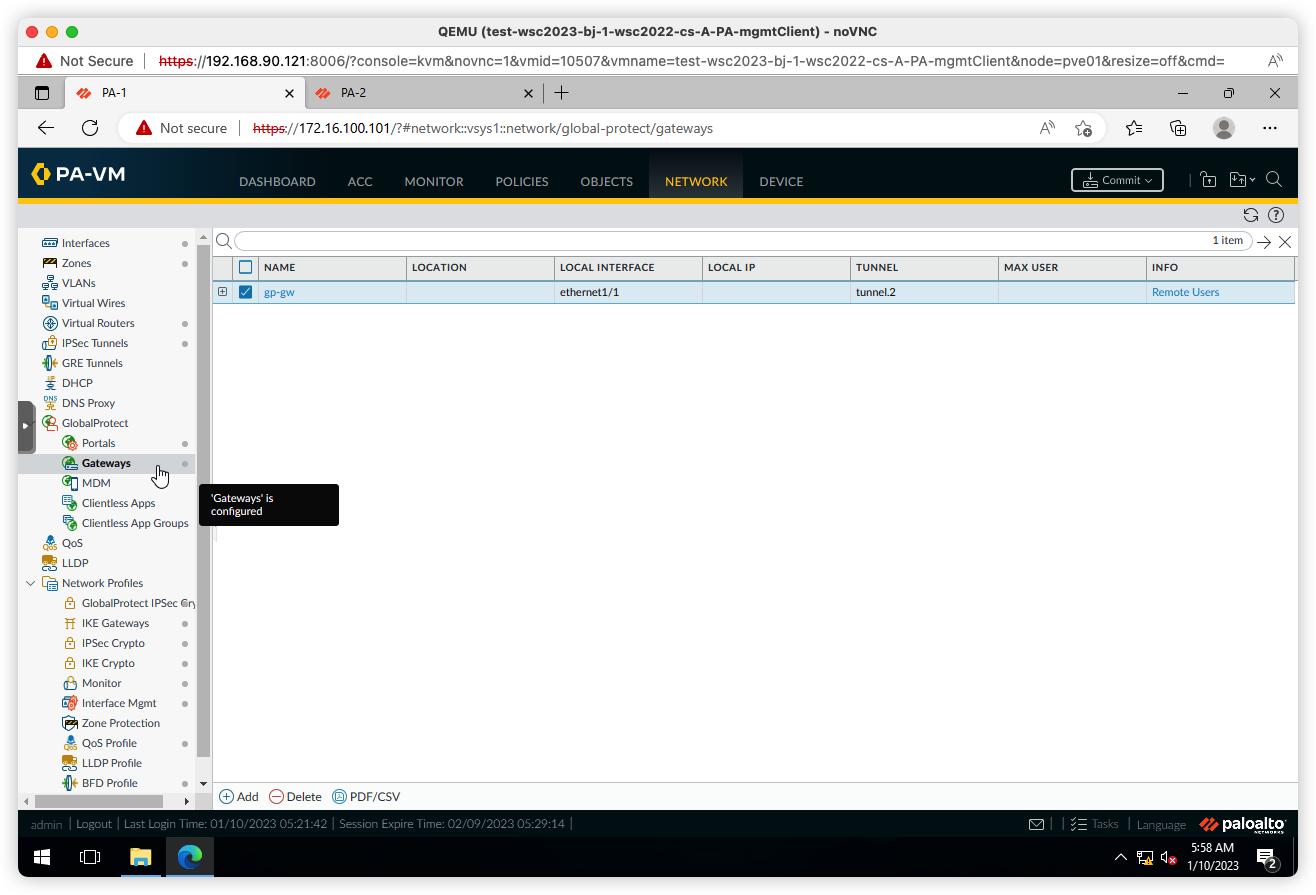Image resolution: width=1316 pixels, height=895 pixels.
Task: Open GlobalProtect IPSec Crypto profile
Action: [137, 603]
